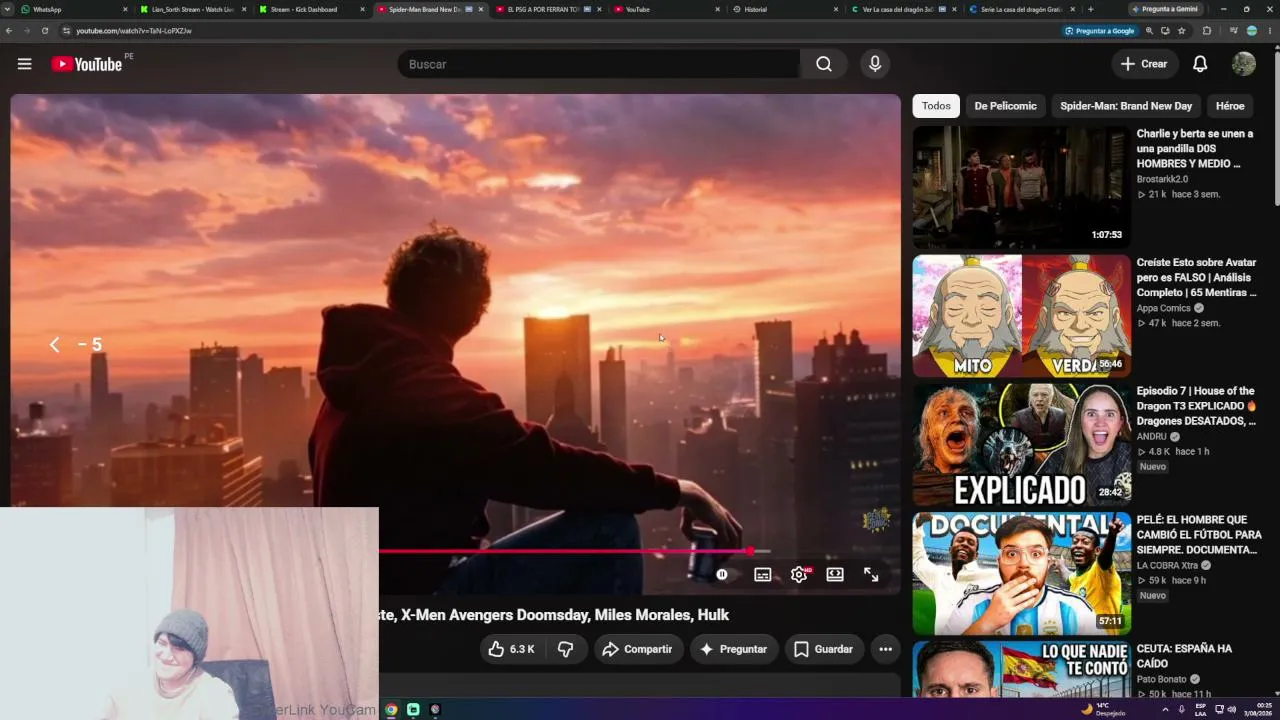Like the video with thumbs up
Screen dimensions: 1280x720
pos(511,649)
